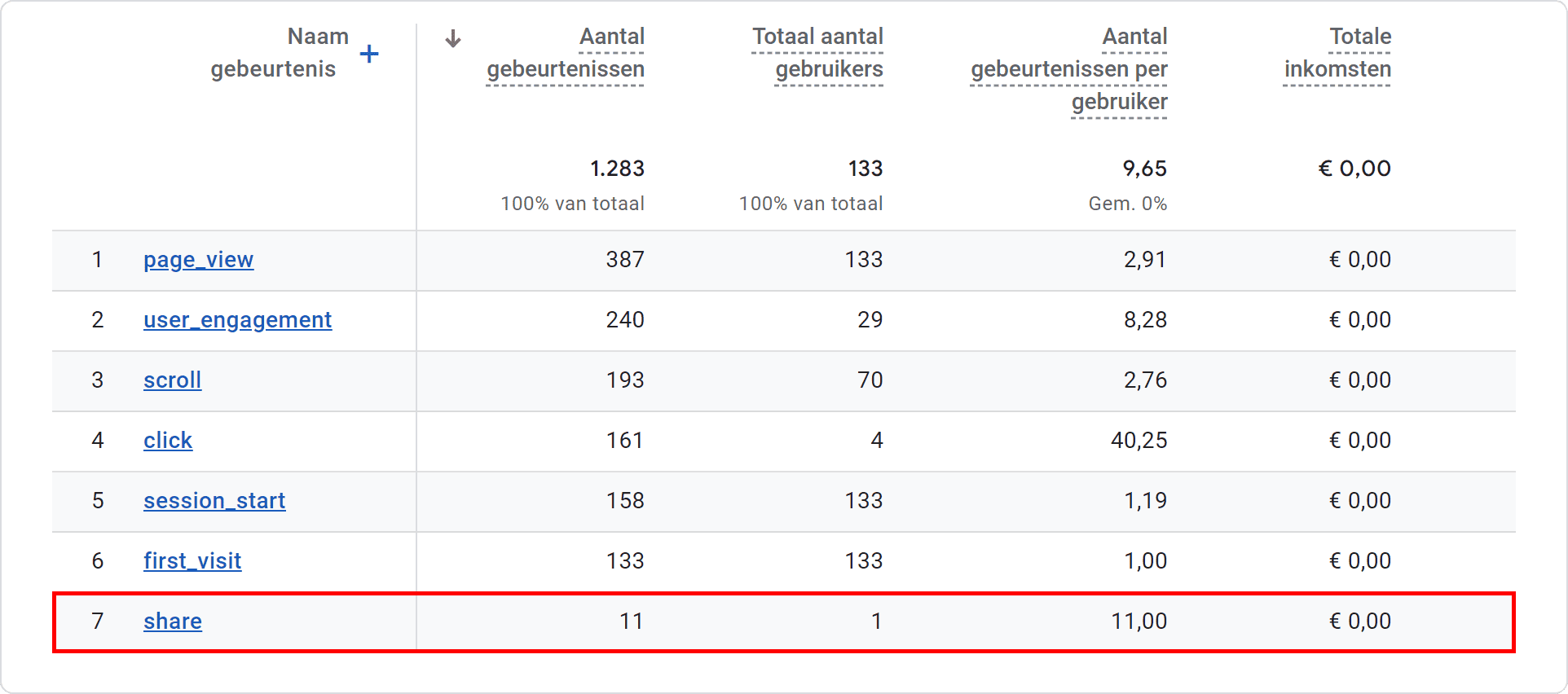Open the scroll event link
1568x694 pixels.
pyautogui.click(x=172, y=380)
